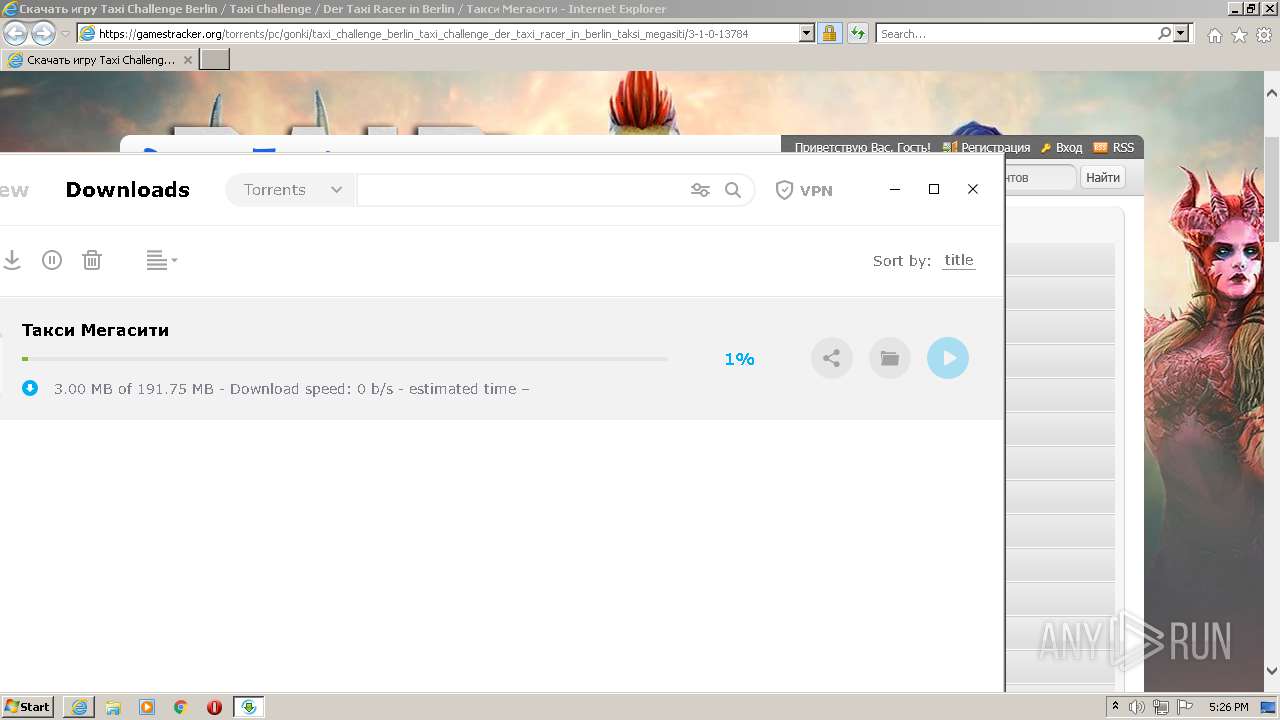
Task: Show hidden system tray icons
Action: click(1116, 707)
